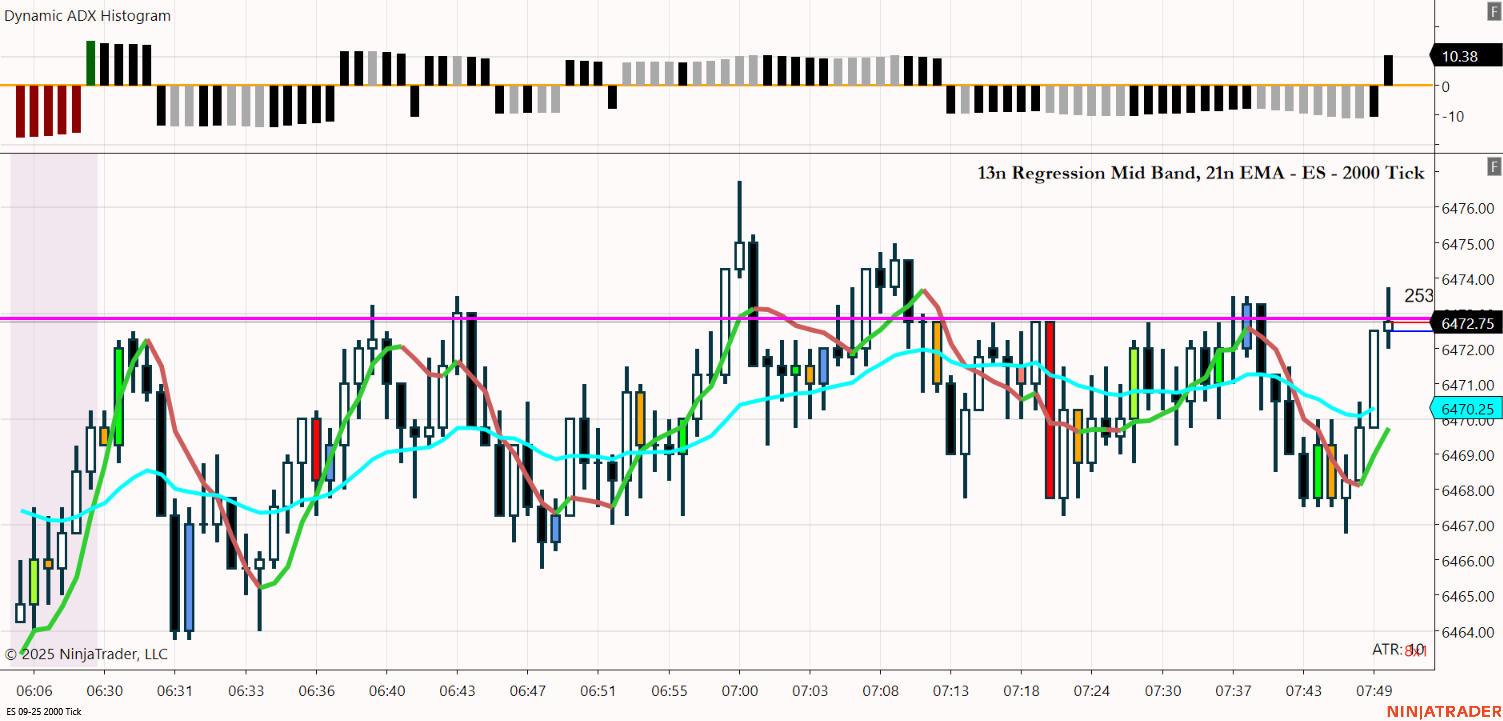Click the 06:33 time axis label

245,691
